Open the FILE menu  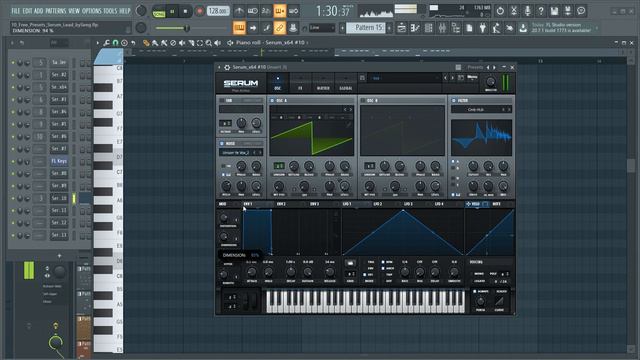point(16,11)
